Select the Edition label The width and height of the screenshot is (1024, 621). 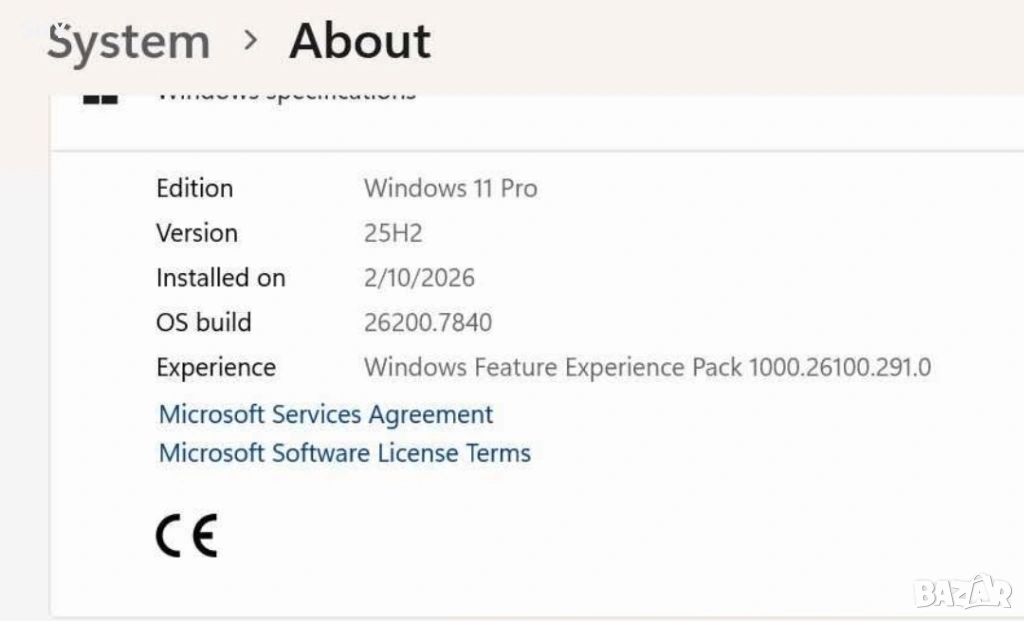pos(194,188)
